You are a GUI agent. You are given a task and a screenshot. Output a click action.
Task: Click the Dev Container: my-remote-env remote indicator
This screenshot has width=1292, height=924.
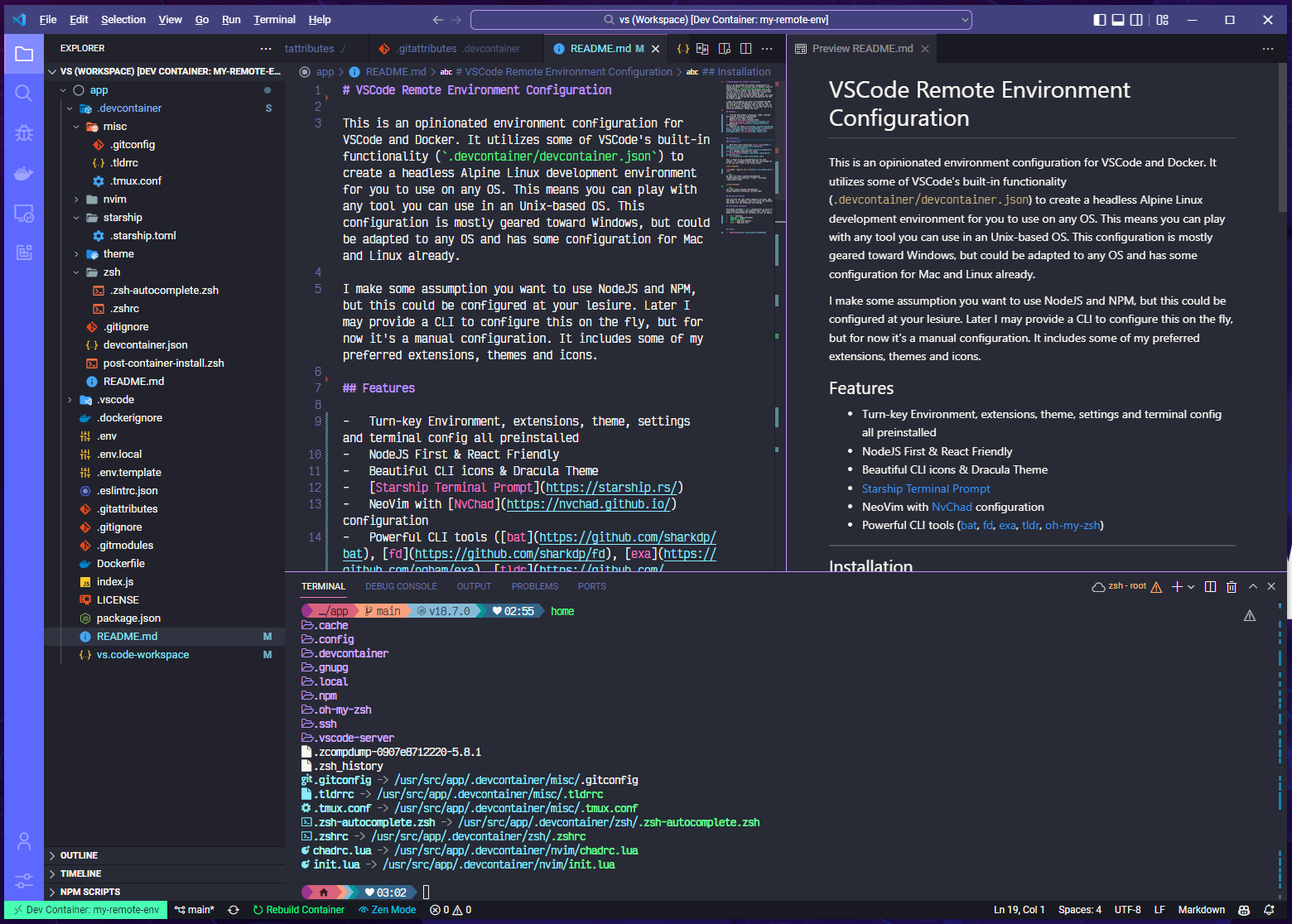tap(86, 910)
